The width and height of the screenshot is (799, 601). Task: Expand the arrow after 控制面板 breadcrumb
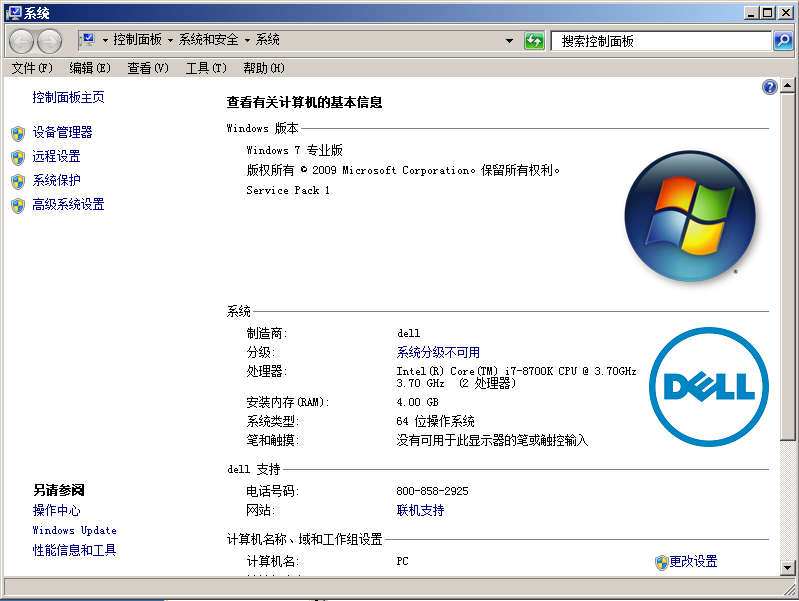tap(170, 40)
